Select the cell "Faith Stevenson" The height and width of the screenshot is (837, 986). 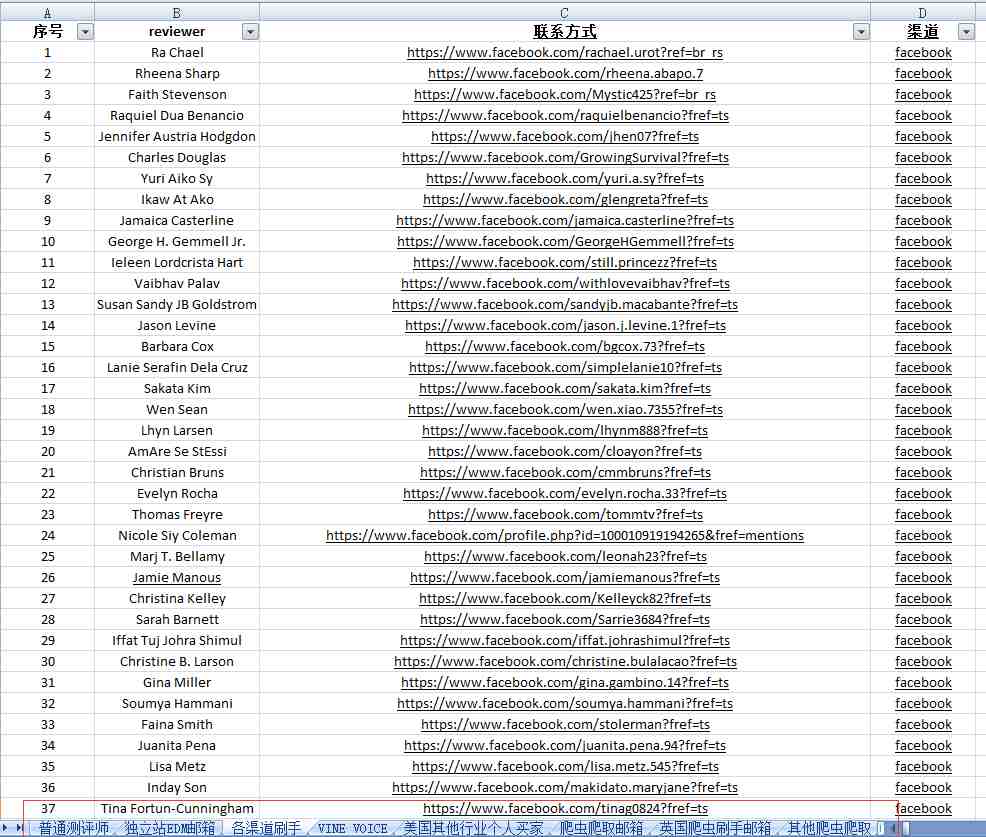[177, 95]
